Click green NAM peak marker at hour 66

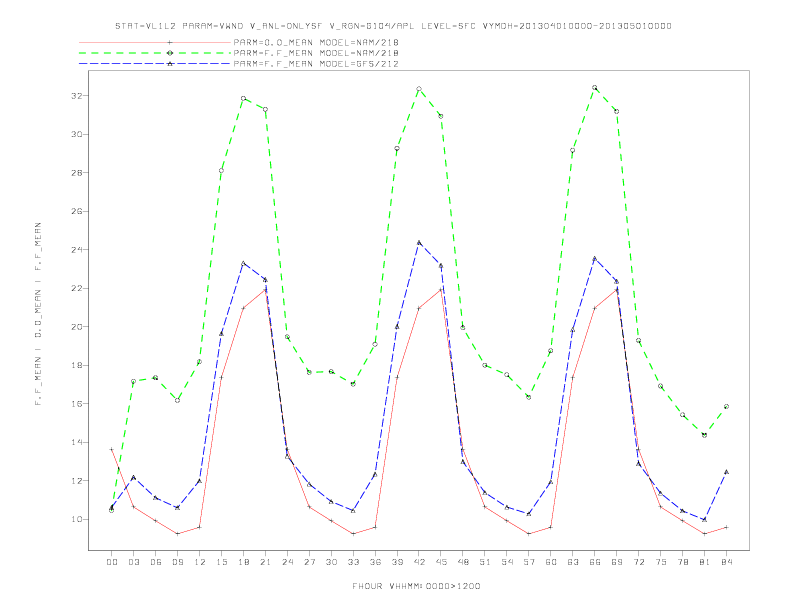(595, 88)
